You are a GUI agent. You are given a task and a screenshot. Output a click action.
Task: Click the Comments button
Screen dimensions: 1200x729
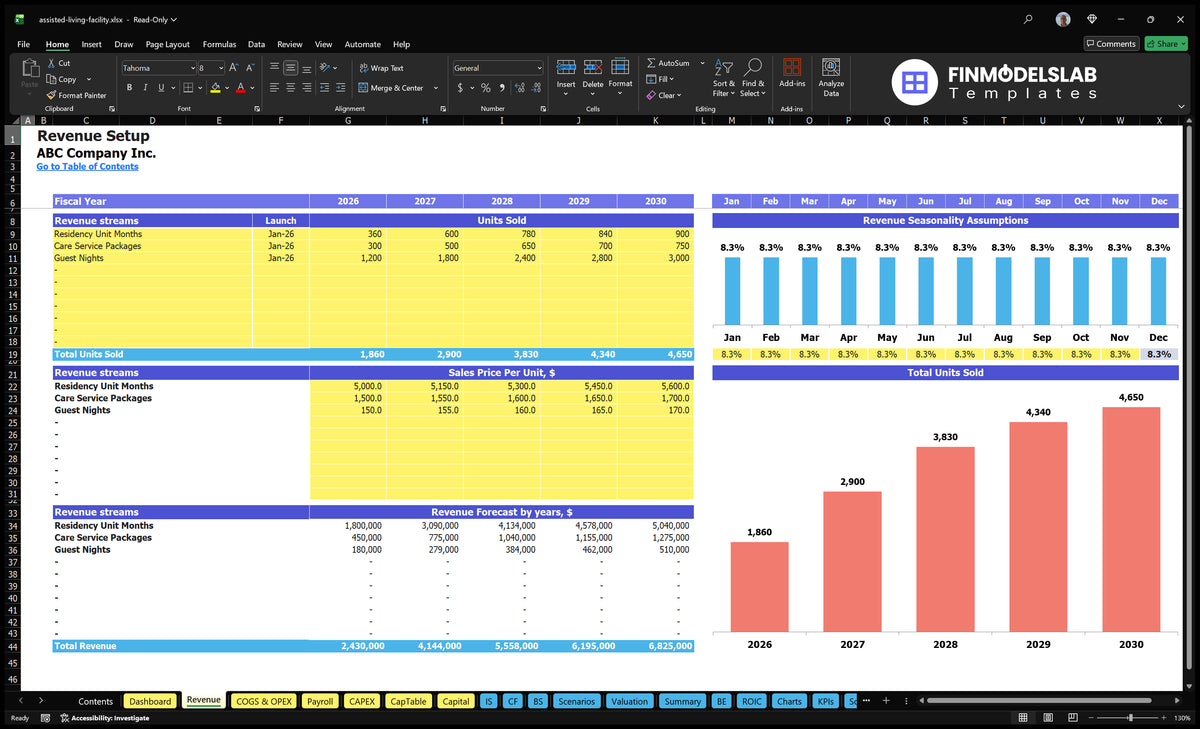click(x=1111, y=44)
